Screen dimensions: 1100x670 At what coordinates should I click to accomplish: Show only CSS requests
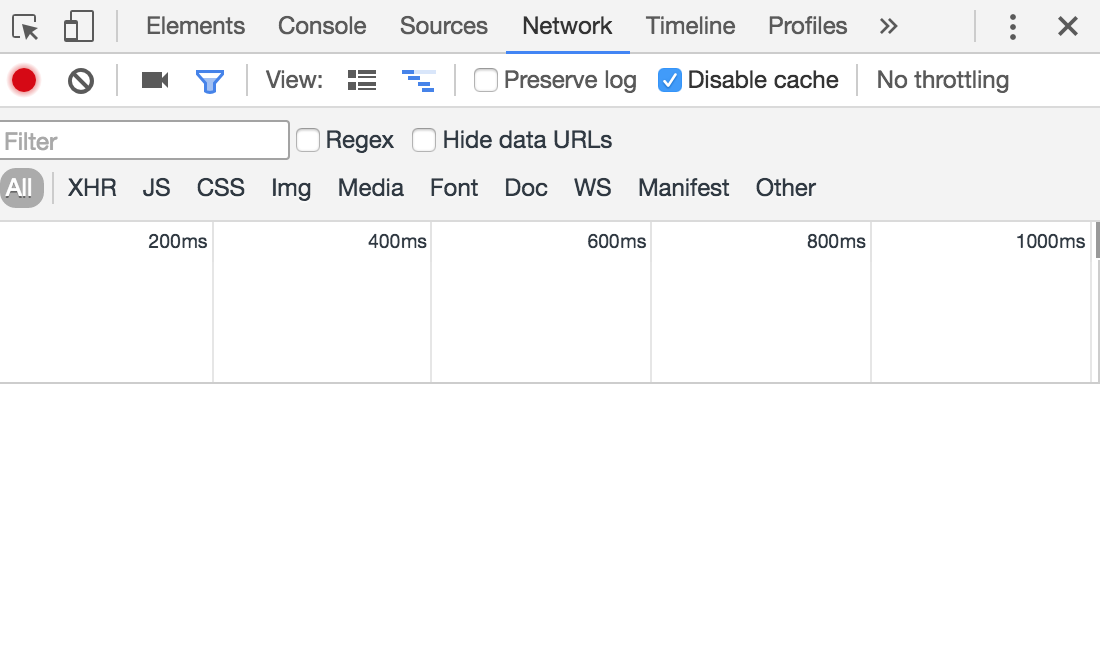pos(221,188)
